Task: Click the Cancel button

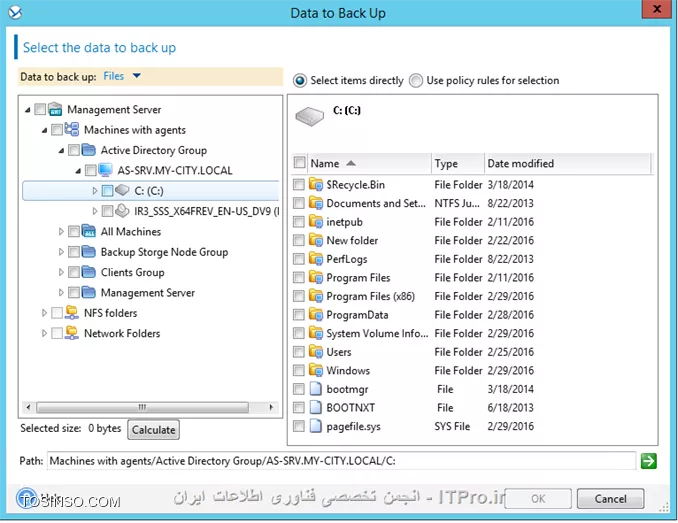Action: tap(610, 499)
